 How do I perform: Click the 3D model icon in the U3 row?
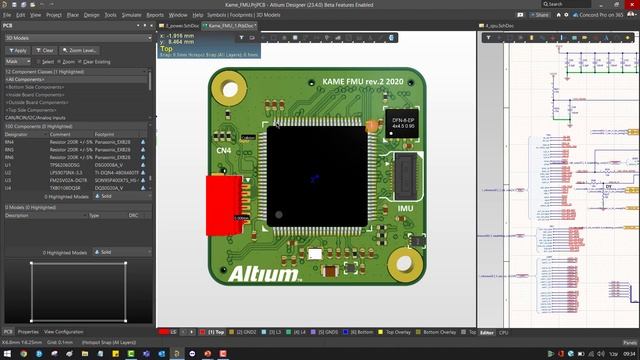click(x=143, y=180)
